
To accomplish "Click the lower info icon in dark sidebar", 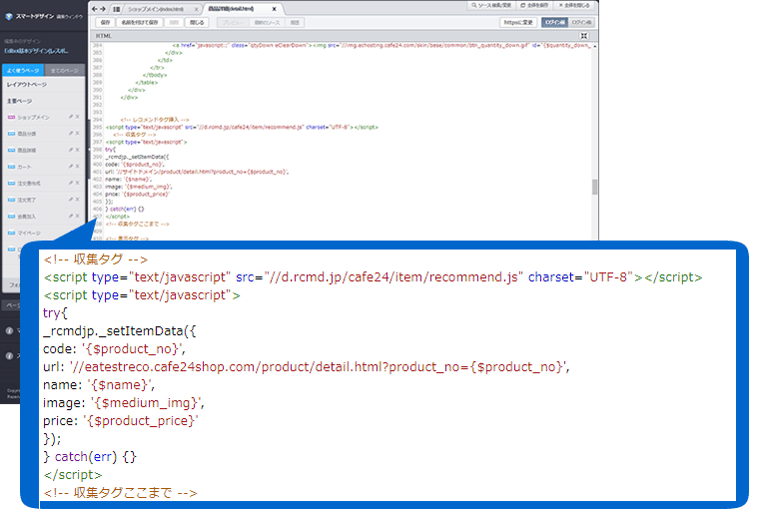I will pos(9,355).
